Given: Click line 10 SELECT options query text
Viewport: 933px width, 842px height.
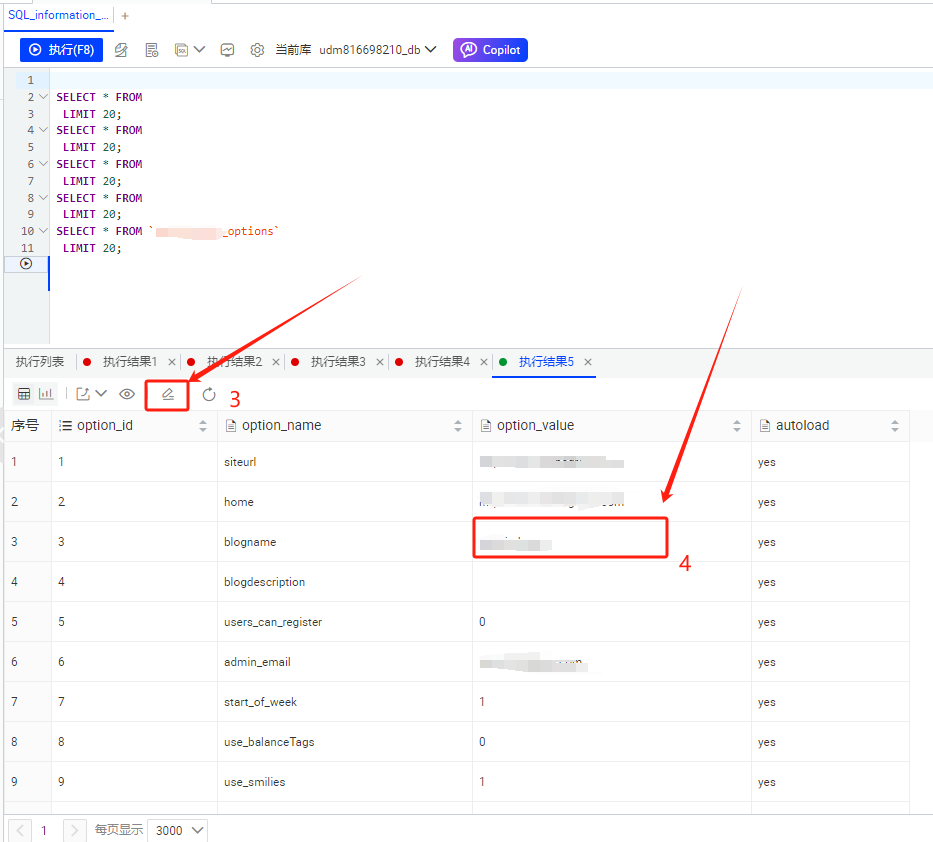Looking at the screenshot, I should click(167, 231).
